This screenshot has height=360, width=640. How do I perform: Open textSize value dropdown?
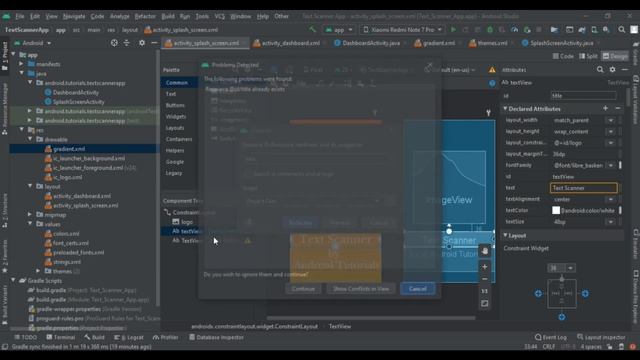(x=611, y=222)
